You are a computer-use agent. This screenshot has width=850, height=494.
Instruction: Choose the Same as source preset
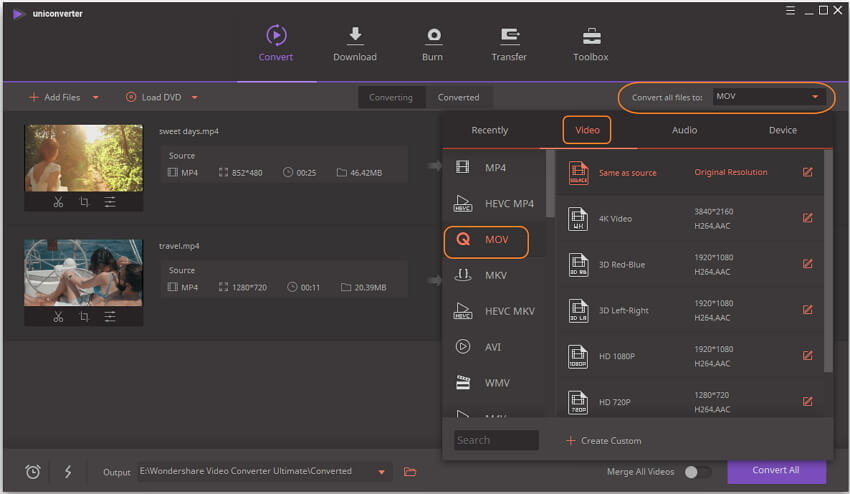click(690, 172)
